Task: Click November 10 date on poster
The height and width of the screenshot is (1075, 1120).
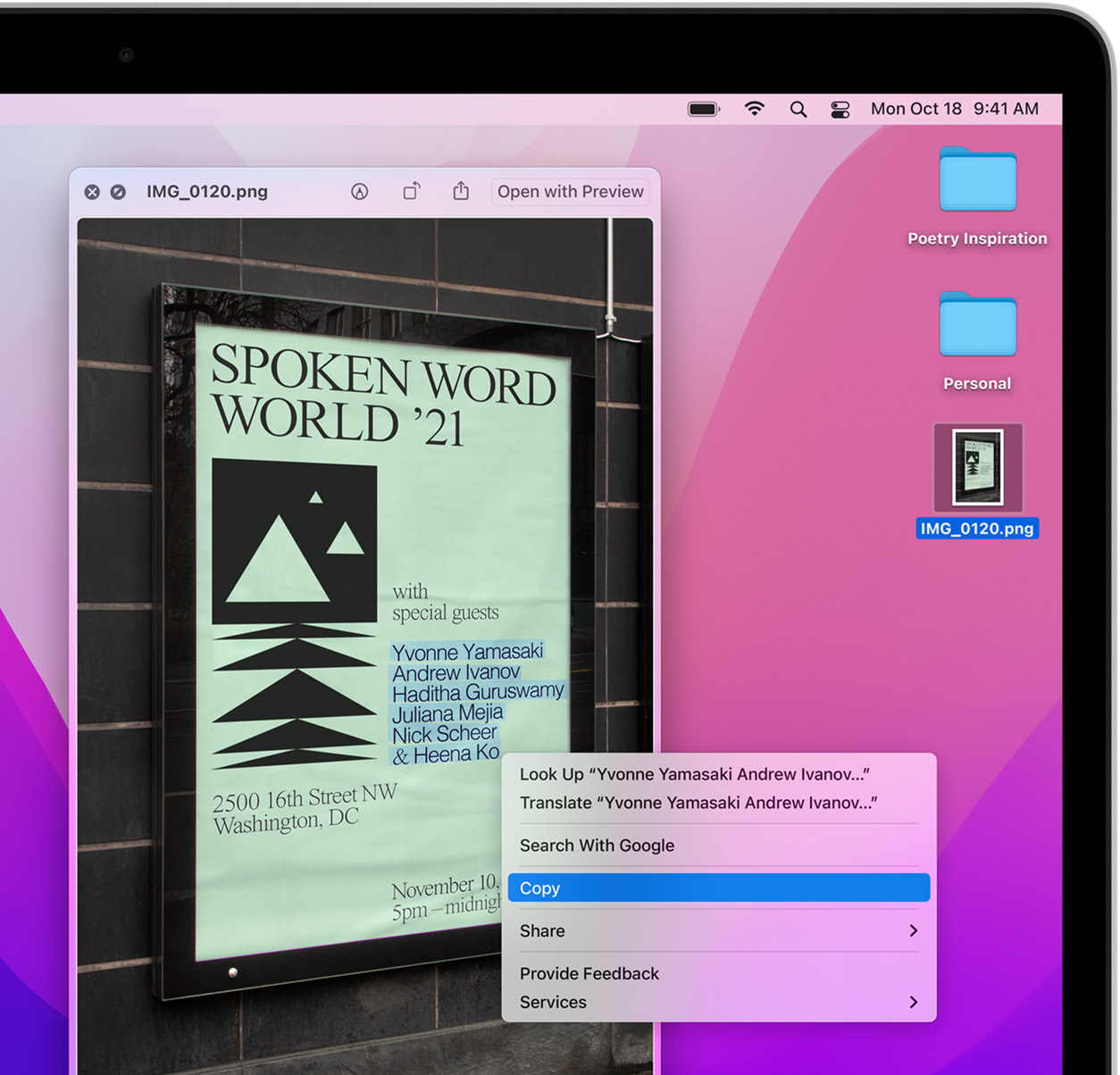Action: click(x=445, y=887)
